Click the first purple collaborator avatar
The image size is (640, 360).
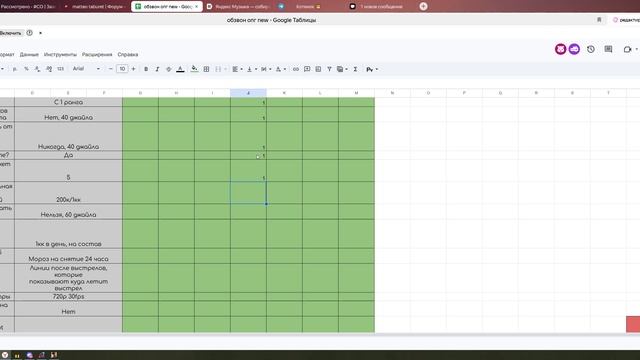click(x=560, y=49)
